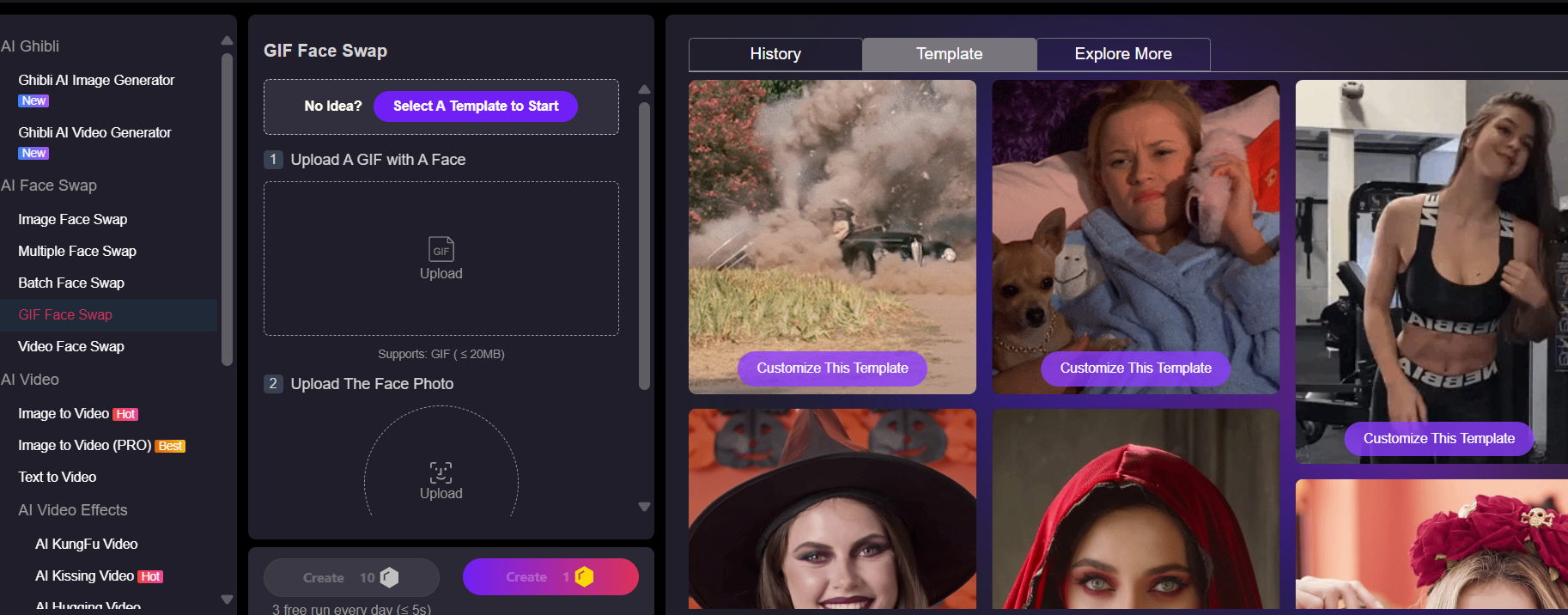The height and width of the screenshot is (615, 1568).
Task: Customize the woman with chihuahua template
Action: tap(1134, 368)
